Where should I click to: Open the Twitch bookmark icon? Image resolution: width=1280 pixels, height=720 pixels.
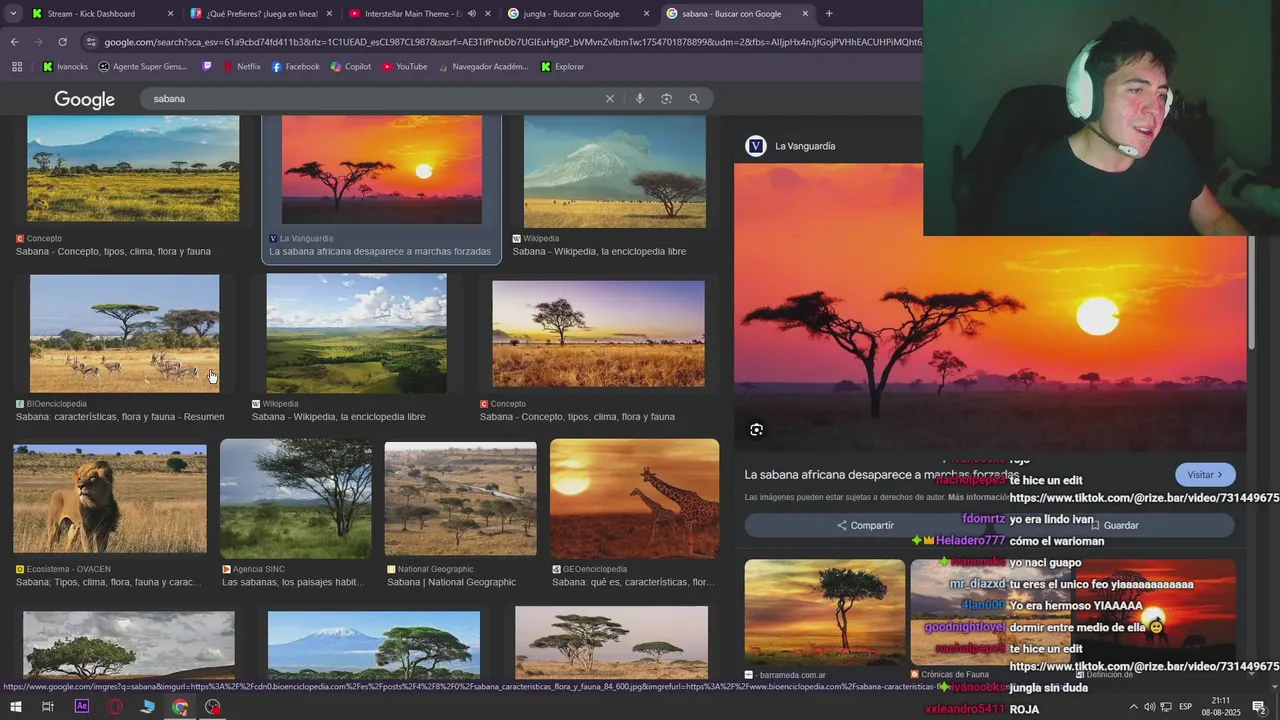point(207,67)
